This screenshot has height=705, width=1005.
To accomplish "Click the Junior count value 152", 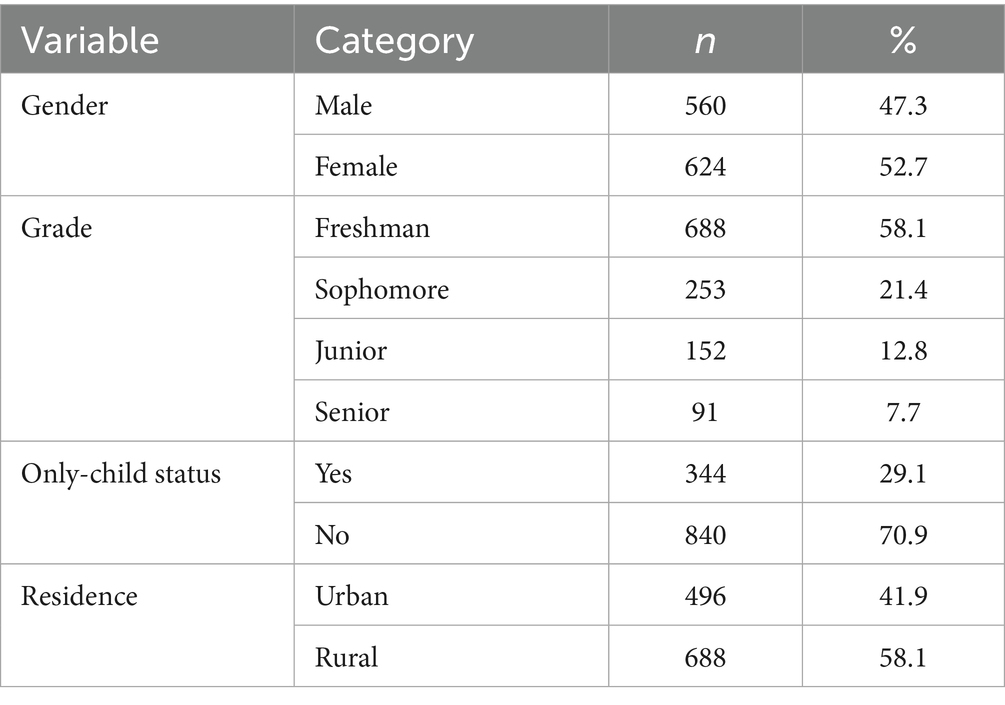I will pos(705,351).
